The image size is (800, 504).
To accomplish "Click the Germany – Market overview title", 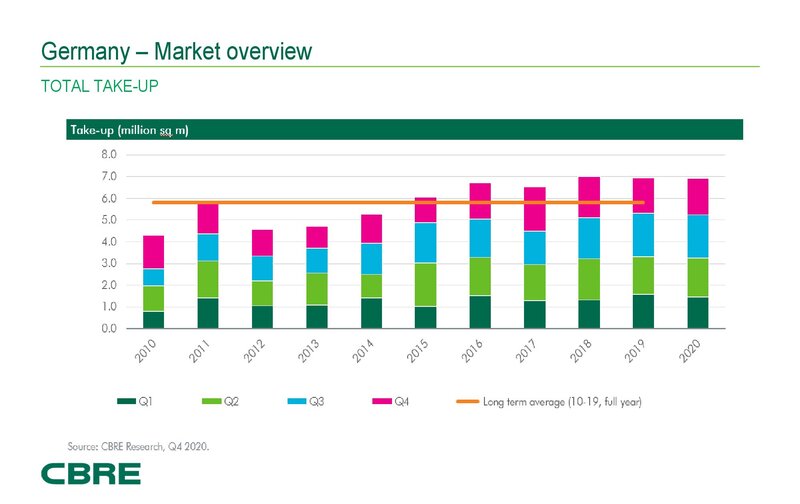I will (x=175, y=50).
